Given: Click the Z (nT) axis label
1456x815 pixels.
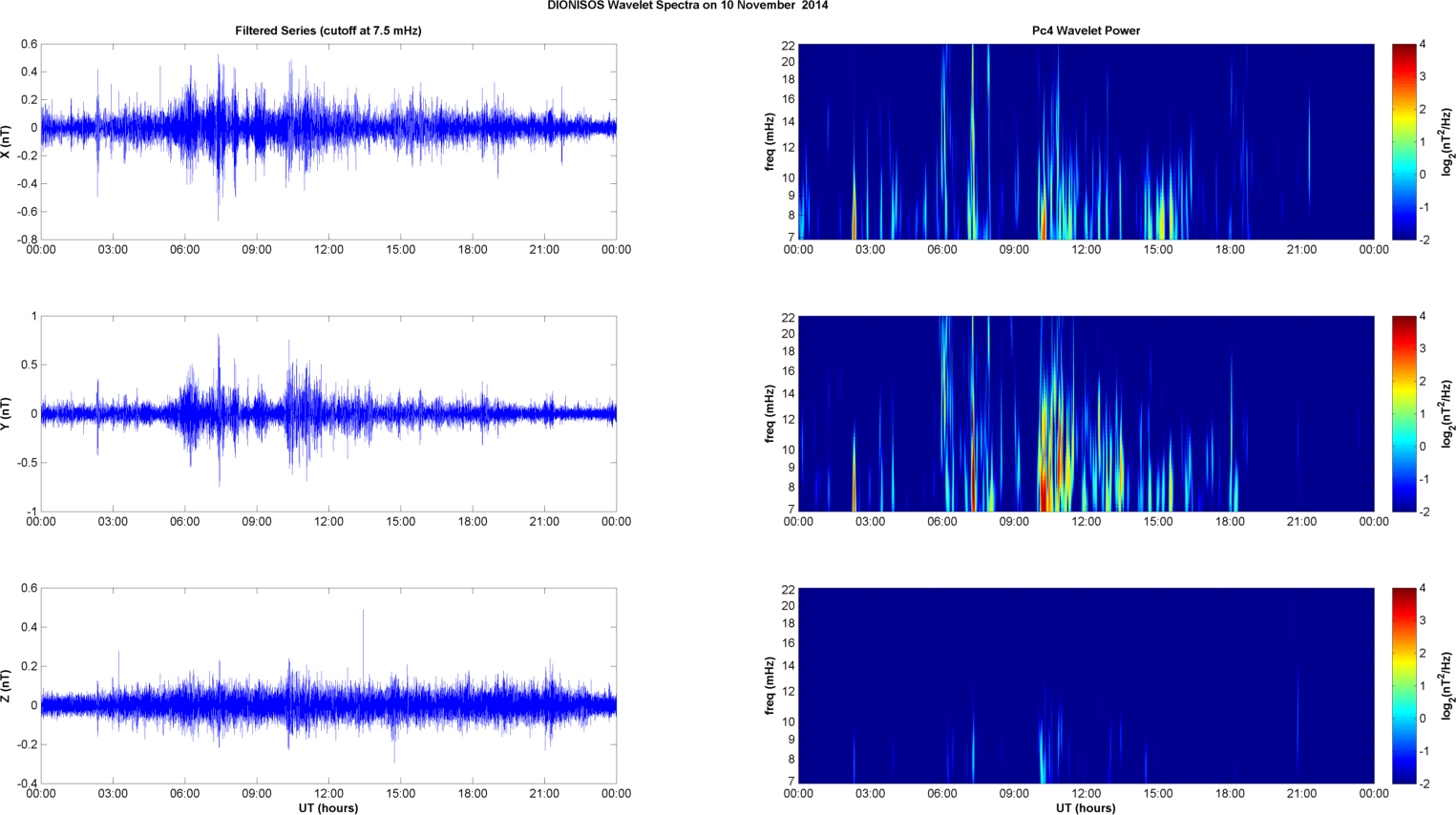Looking at the screenshot, I should (7, 685).
